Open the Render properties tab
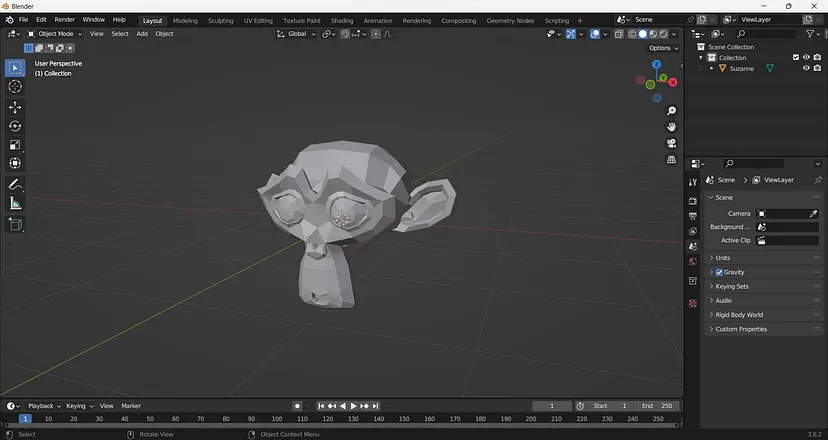This screenshot has width=828, height=440. [x=693, y=201]
